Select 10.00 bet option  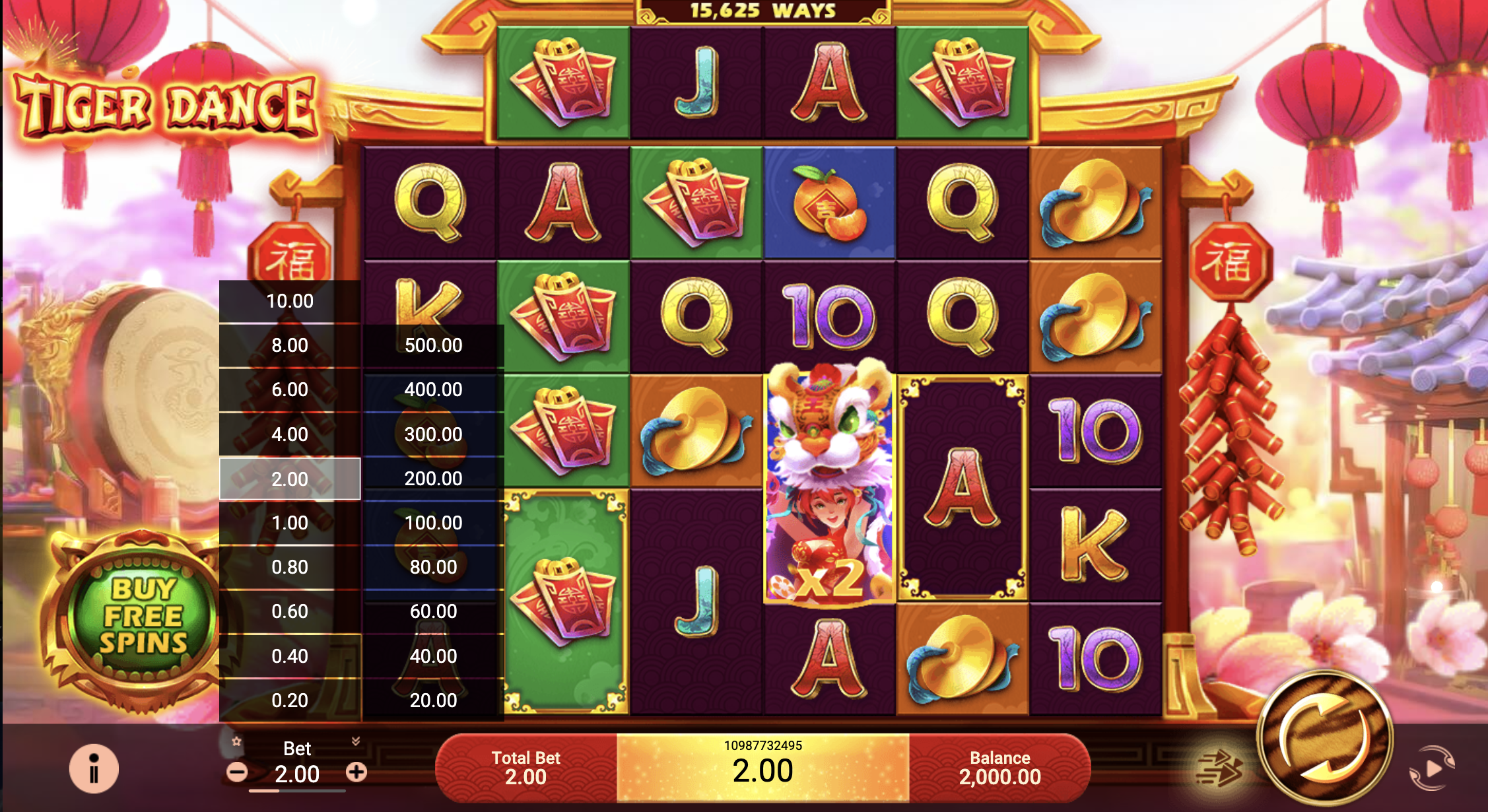[290, 301]
